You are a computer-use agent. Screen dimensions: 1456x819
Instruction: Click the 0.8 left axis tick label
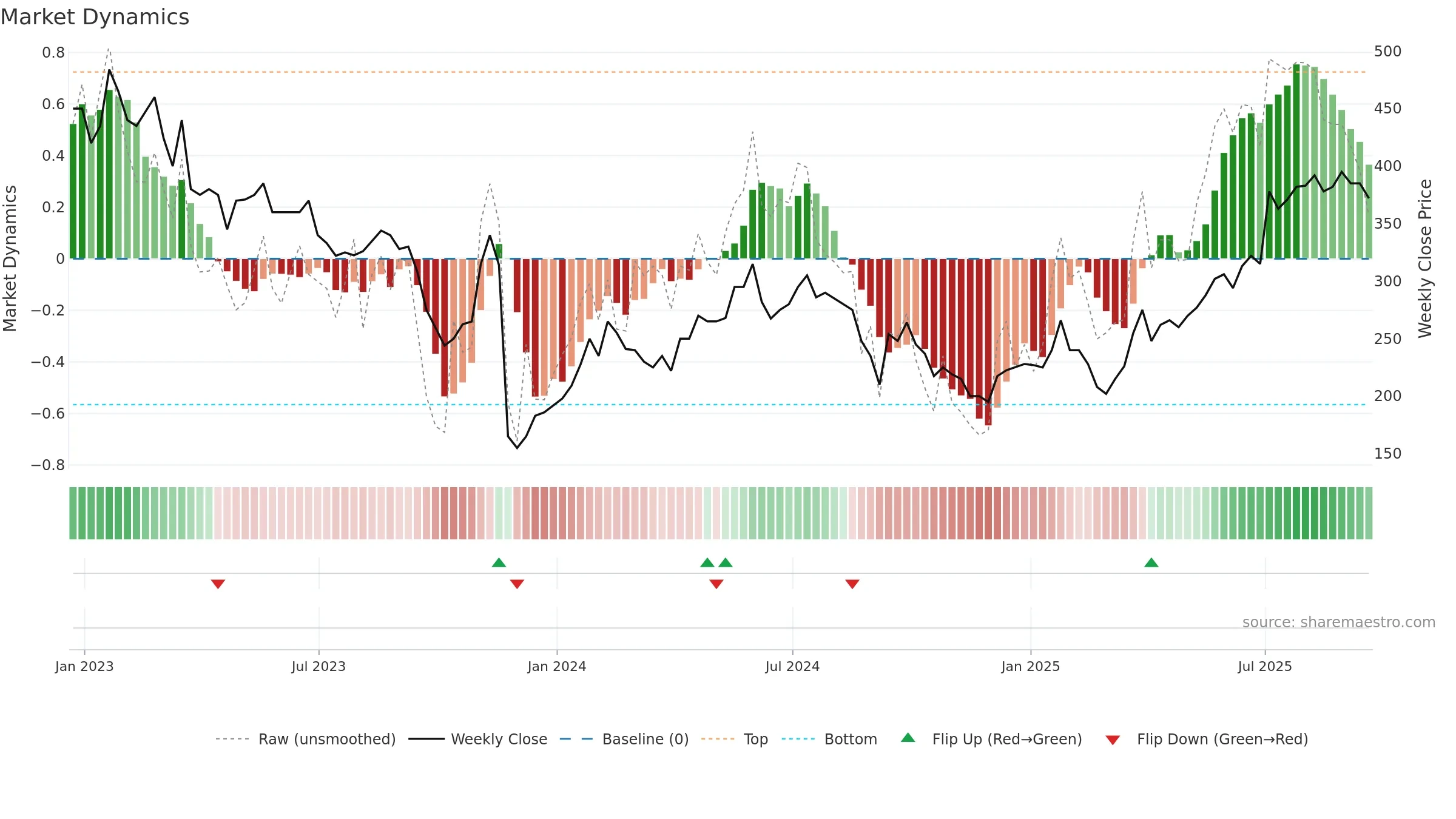[53, 53]
